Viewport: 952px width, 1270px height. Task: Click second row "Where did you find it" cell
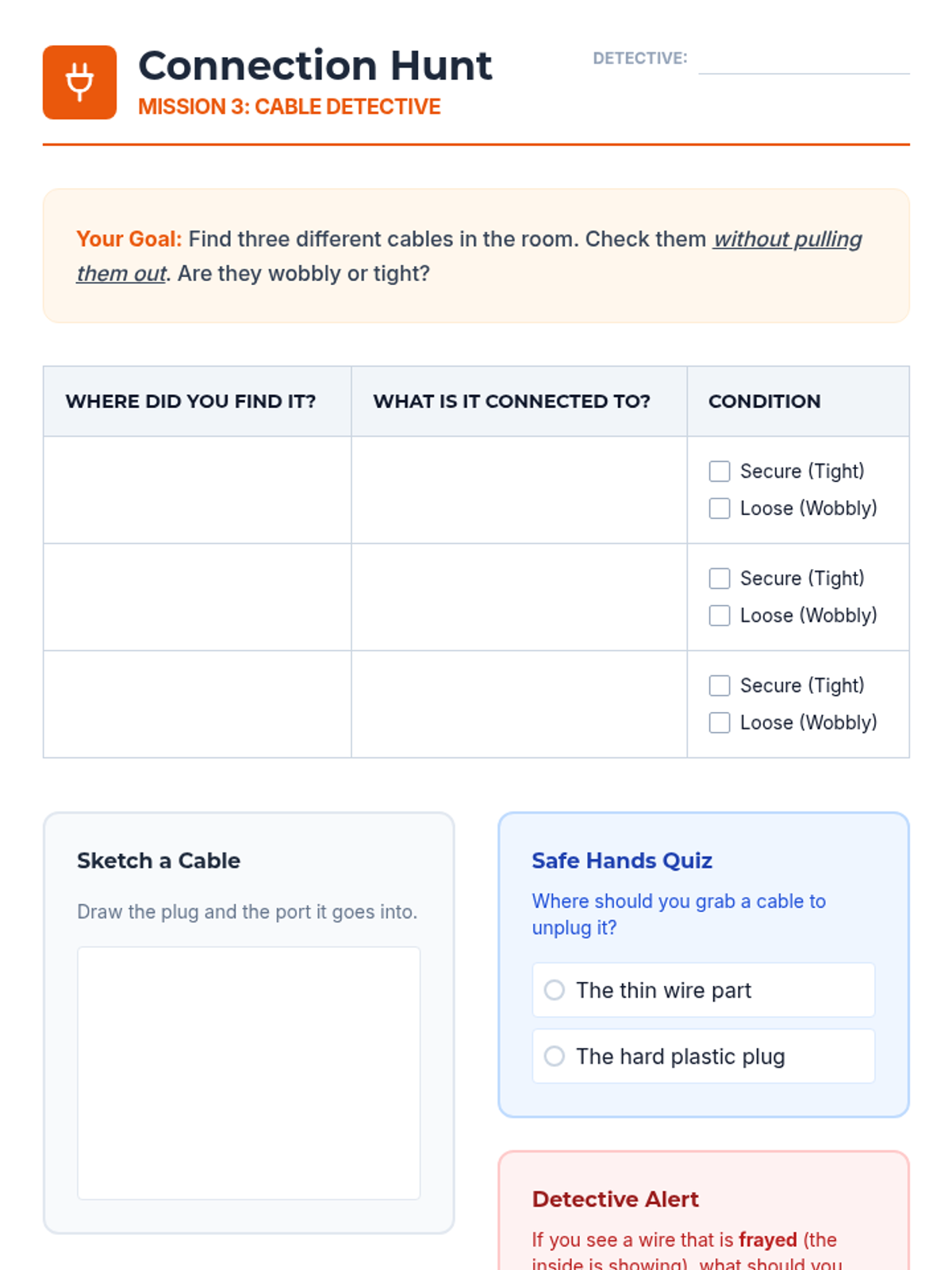pos(198,597)
